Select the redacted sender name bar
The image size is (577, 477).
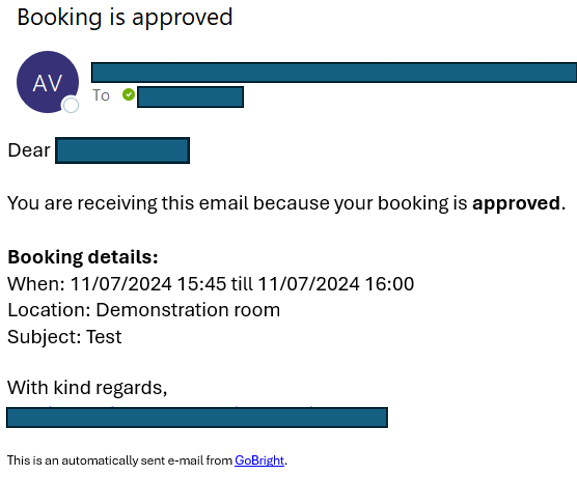pyautogui.click(x=334, y=72)
